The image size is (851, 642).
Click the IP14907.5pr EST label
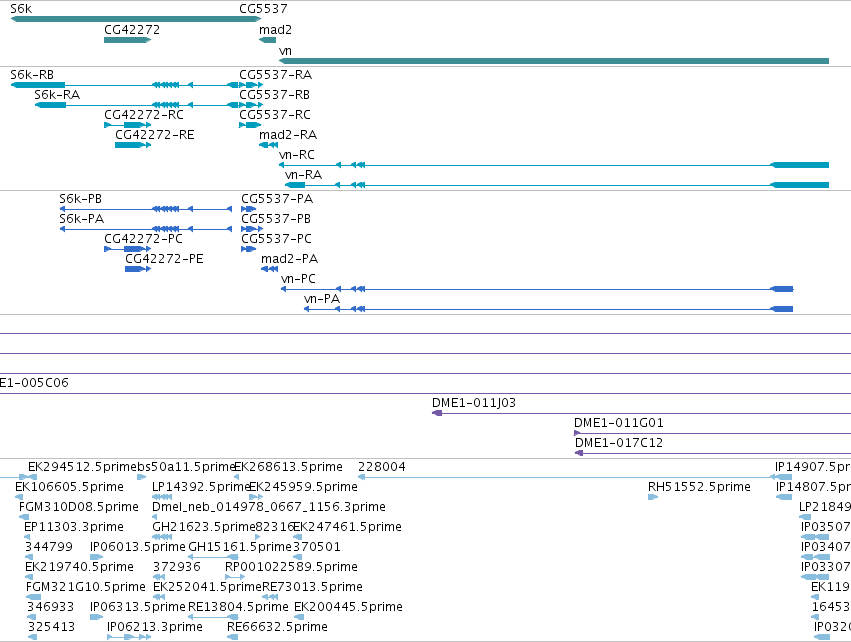coord(813,467)
